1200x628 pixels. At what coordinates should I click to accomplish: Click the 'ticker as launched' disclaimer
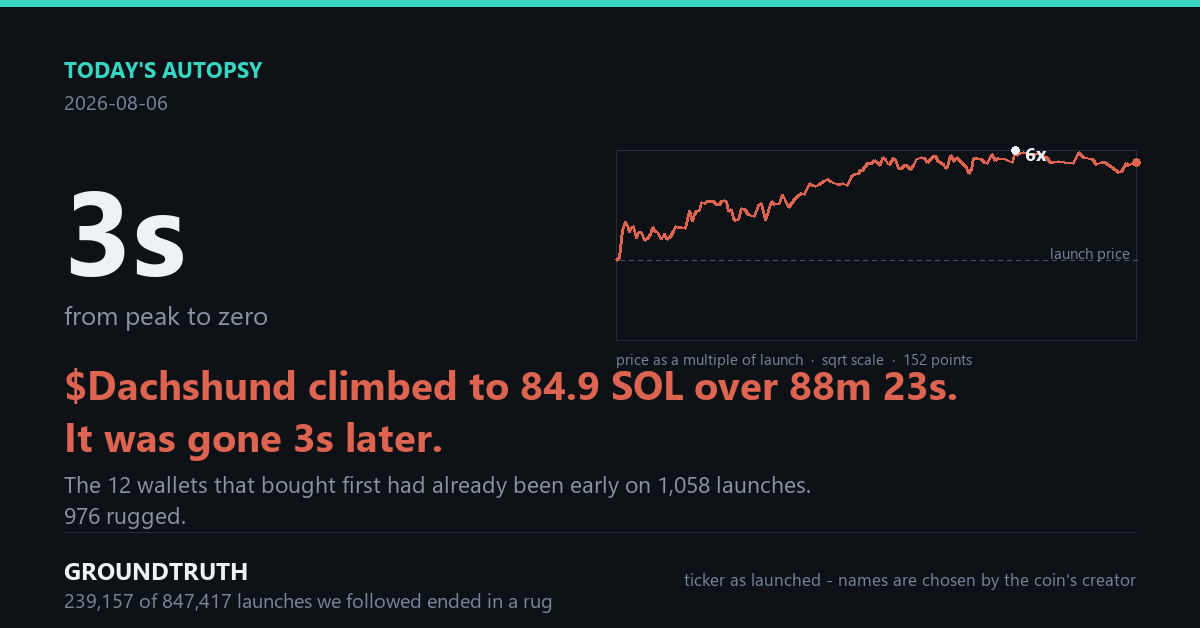[x=910, y=580]
